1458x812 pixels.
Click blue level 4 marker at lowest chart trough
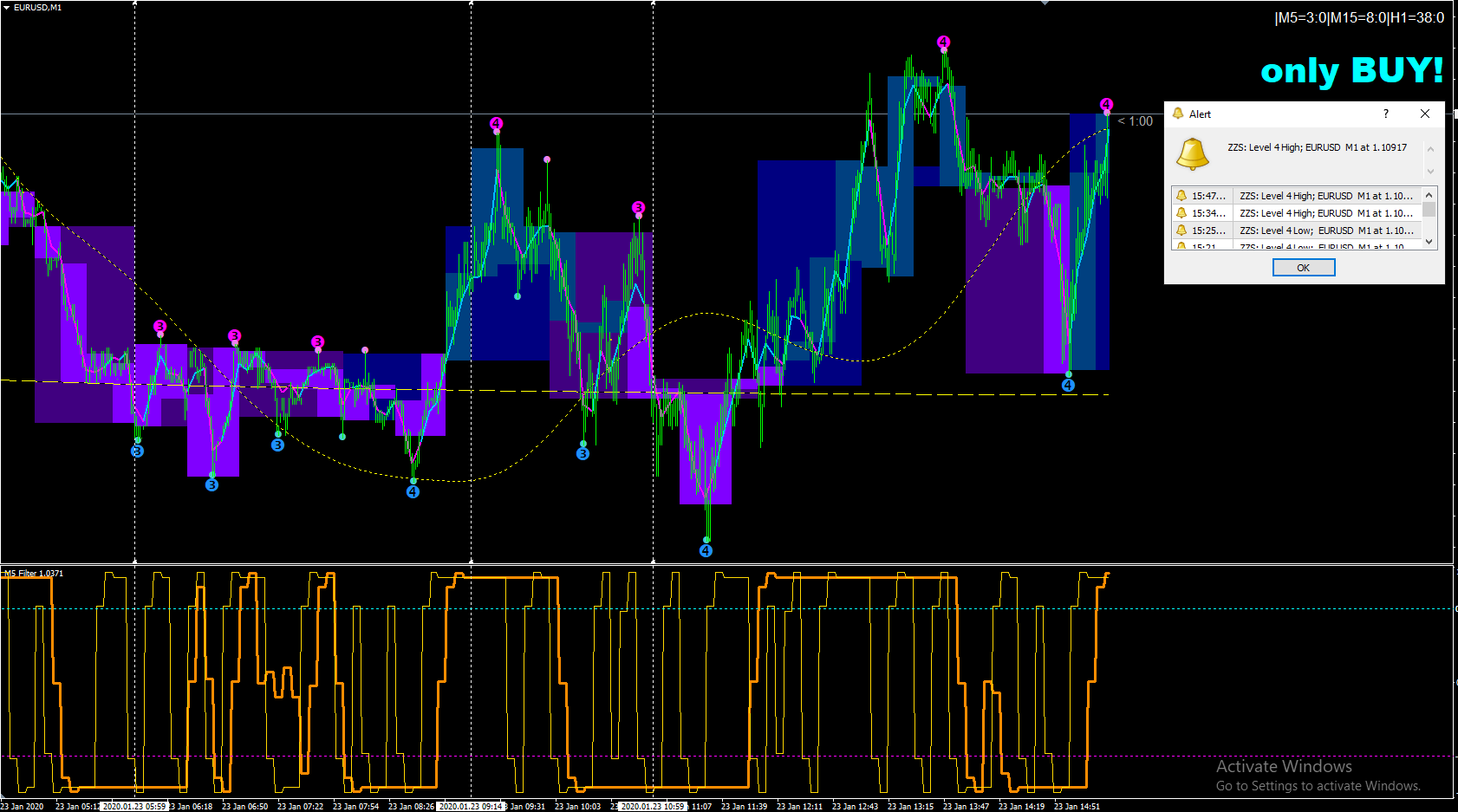point(706,550)
